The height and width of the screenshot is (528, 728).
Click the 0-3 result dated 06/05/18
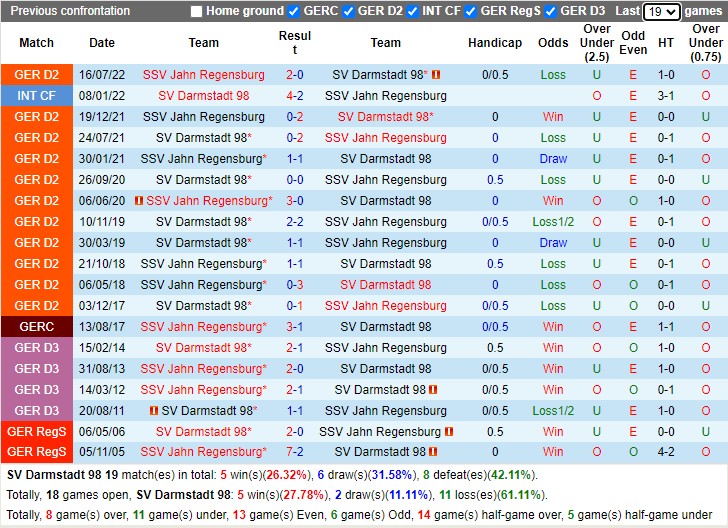click(295, 285)
